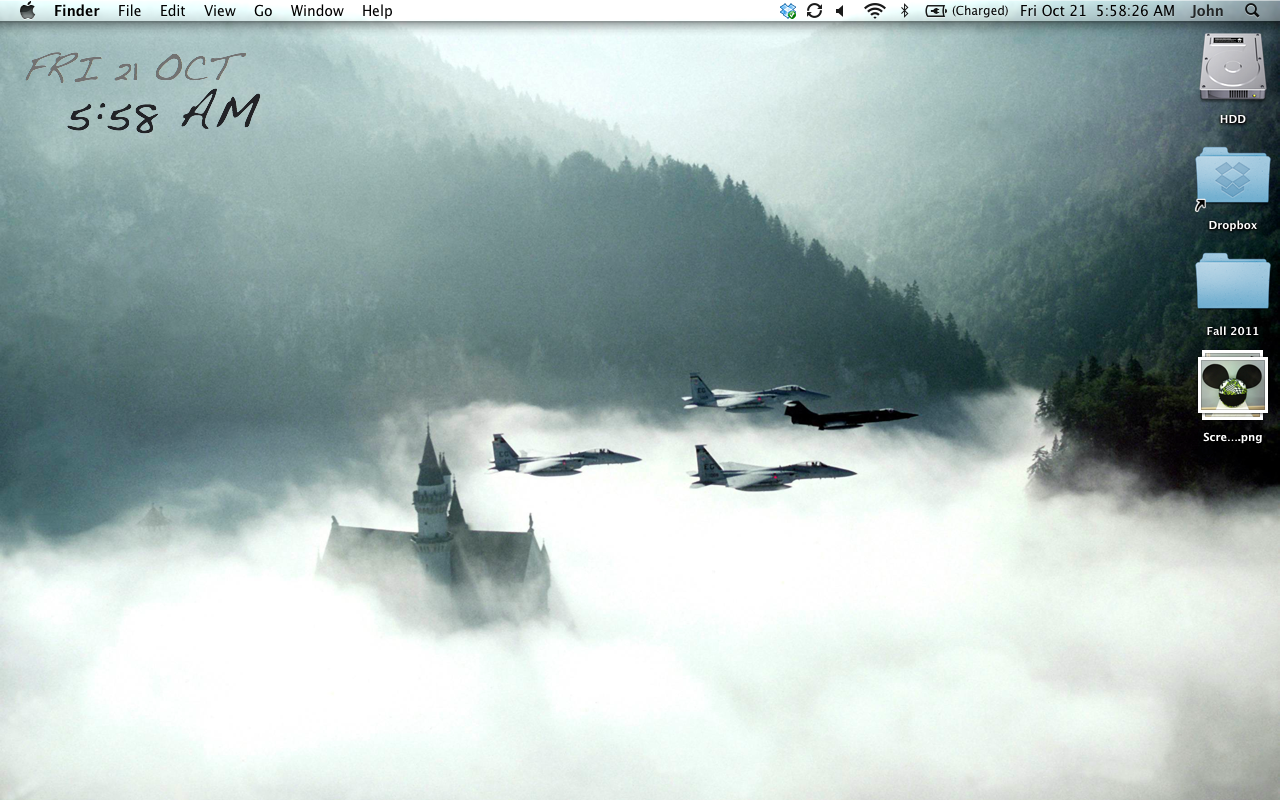Open the Go menu
Viewport: 1280px width, 800px height.
tap(263, 11)
